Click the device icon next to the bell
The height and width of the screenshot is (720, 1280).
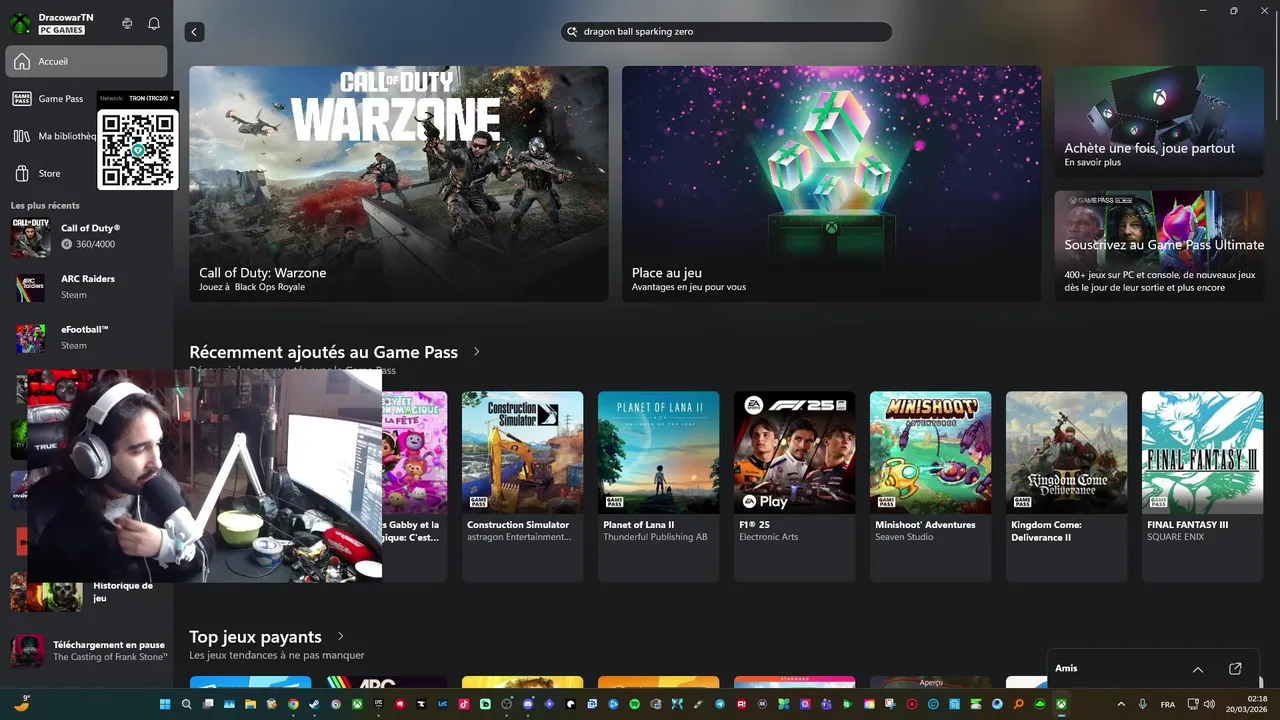[x=127, y=23]
